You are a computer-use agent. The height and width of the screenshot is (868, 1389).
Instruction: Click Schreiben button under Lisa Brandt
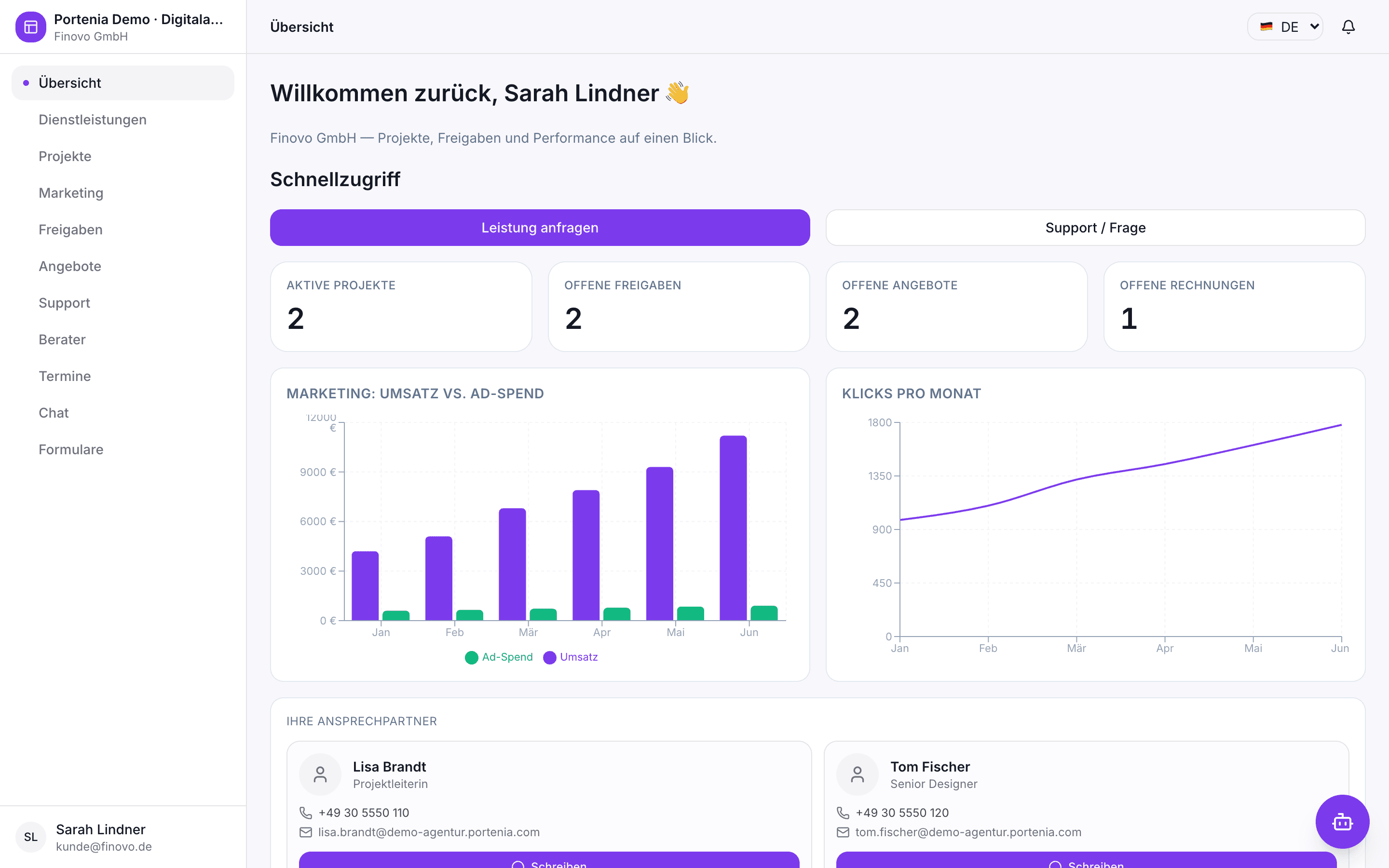tap(549, 860)
